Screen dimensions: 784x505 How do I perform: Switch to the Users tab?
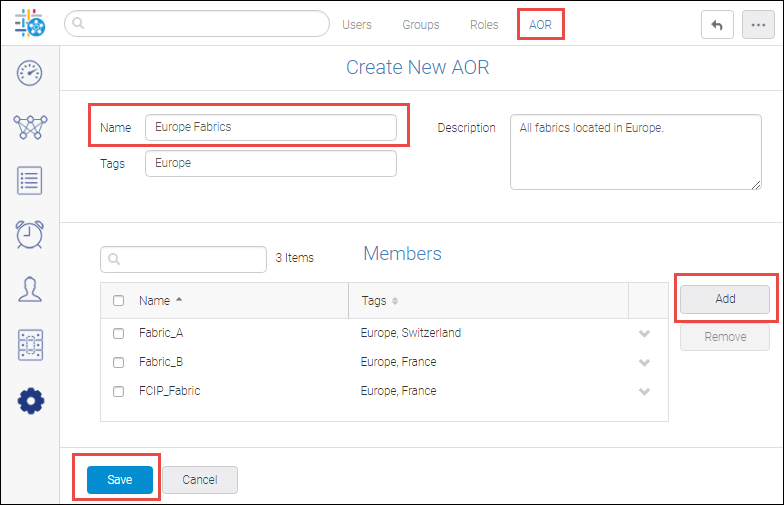click(357, 24)
